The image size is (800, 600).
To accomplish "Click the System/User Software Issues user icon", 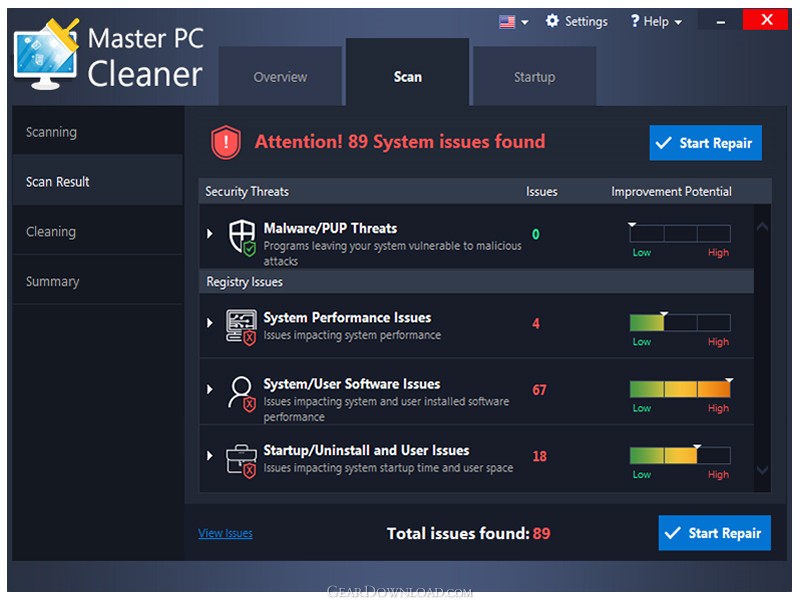I will tap(242, 394).
